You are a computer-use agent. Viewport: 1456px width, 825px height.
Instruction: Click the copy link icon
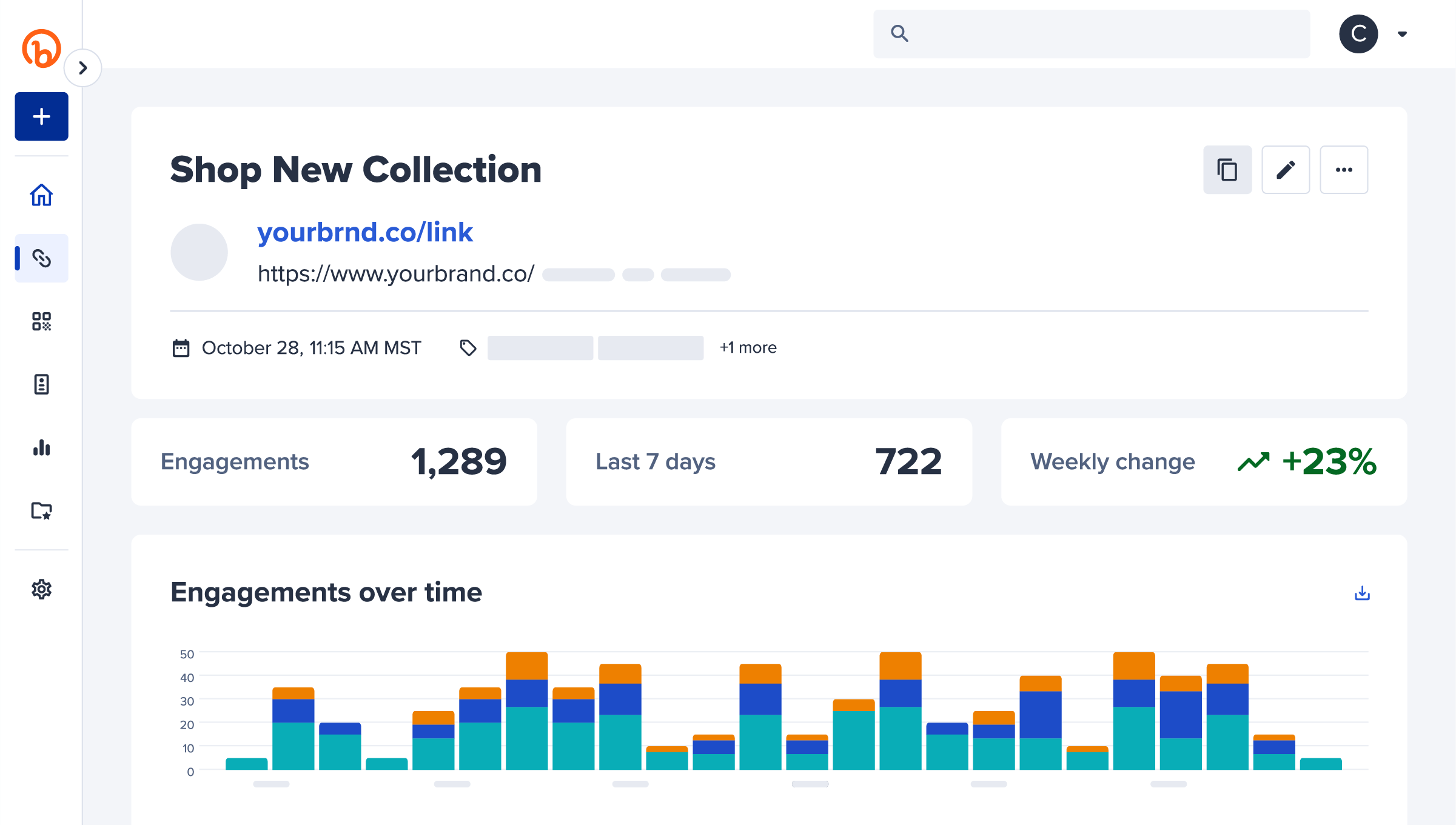(x=1227, y=170)
